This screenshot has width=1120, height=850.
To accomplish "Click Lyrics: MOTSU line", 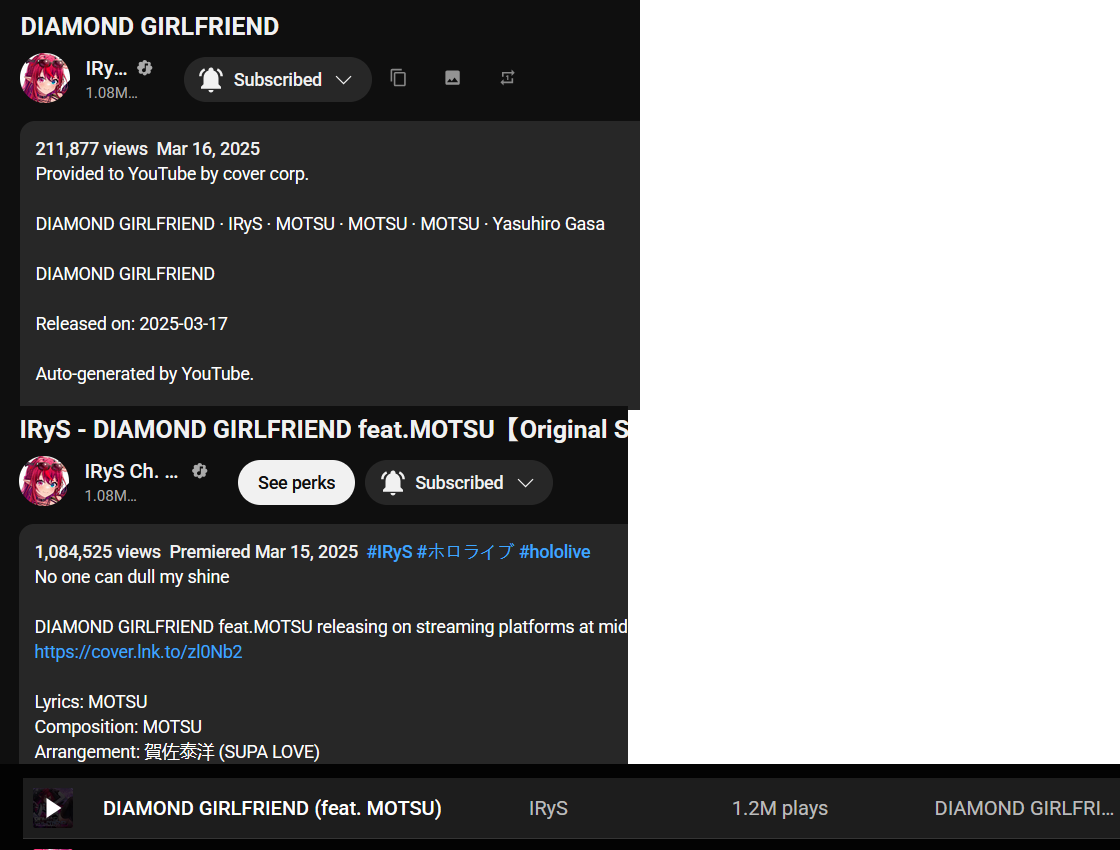I will click(91, 701).
